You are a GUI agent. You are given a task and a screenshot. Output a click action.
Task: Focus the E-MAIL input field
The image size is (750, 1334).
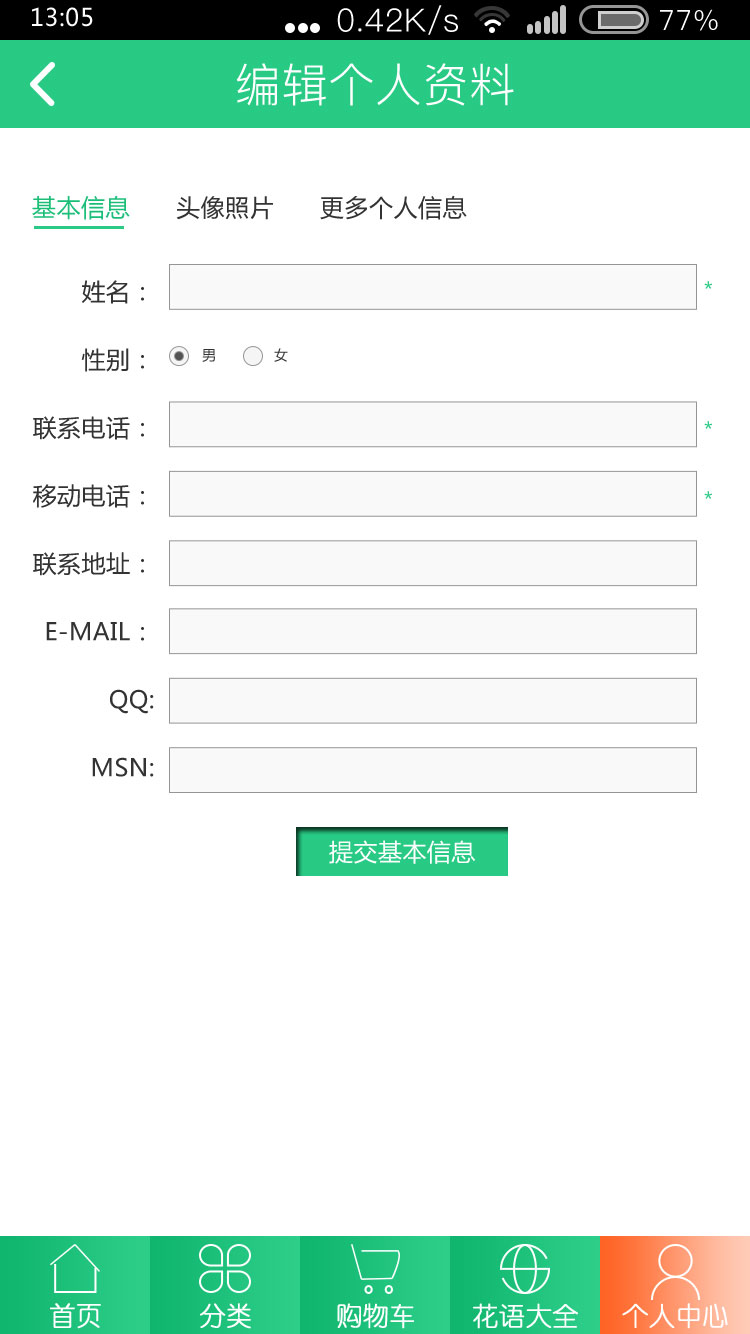(433, 631)
